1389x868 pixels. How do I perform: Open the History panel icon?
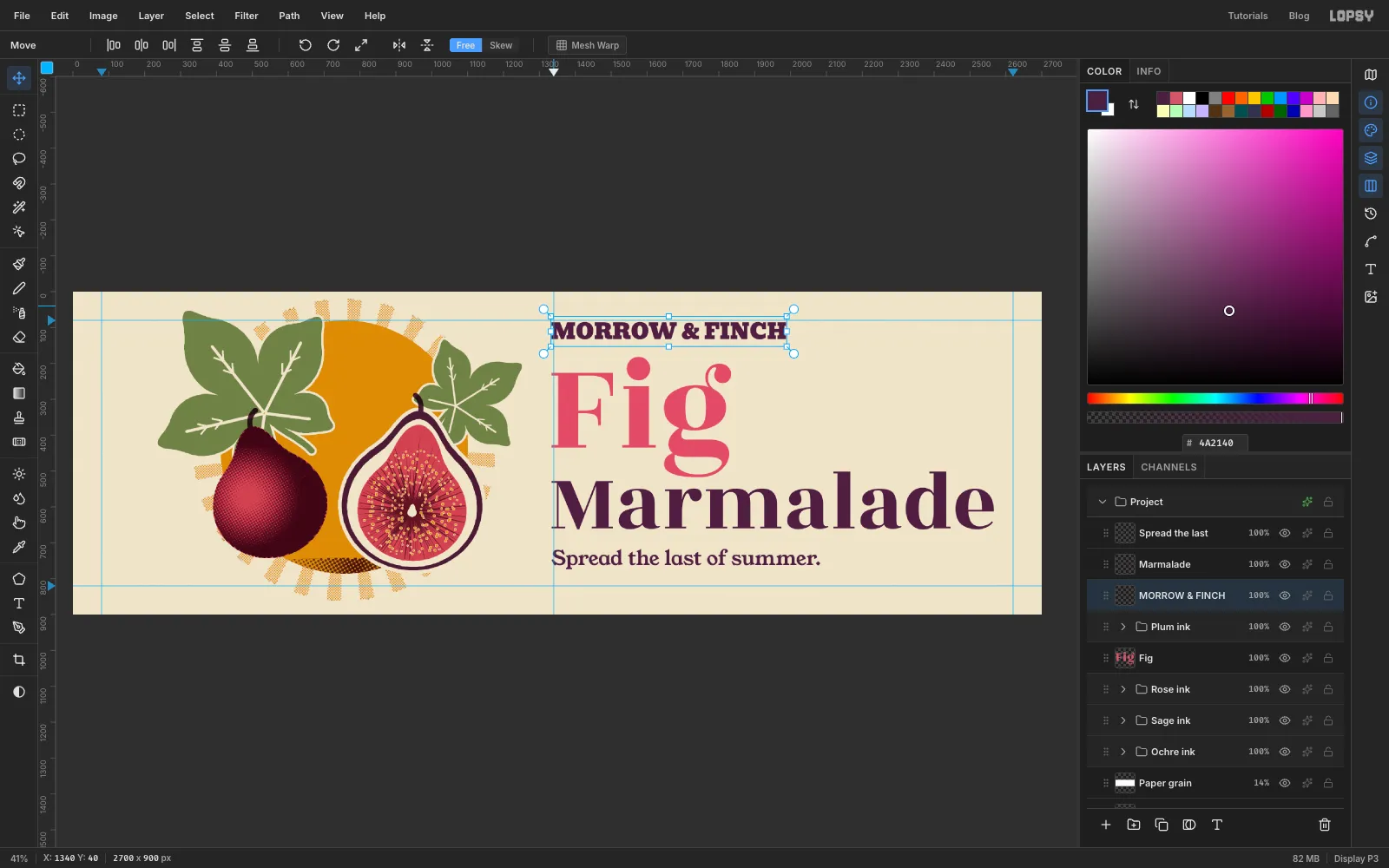click(x=1371, y=214)
